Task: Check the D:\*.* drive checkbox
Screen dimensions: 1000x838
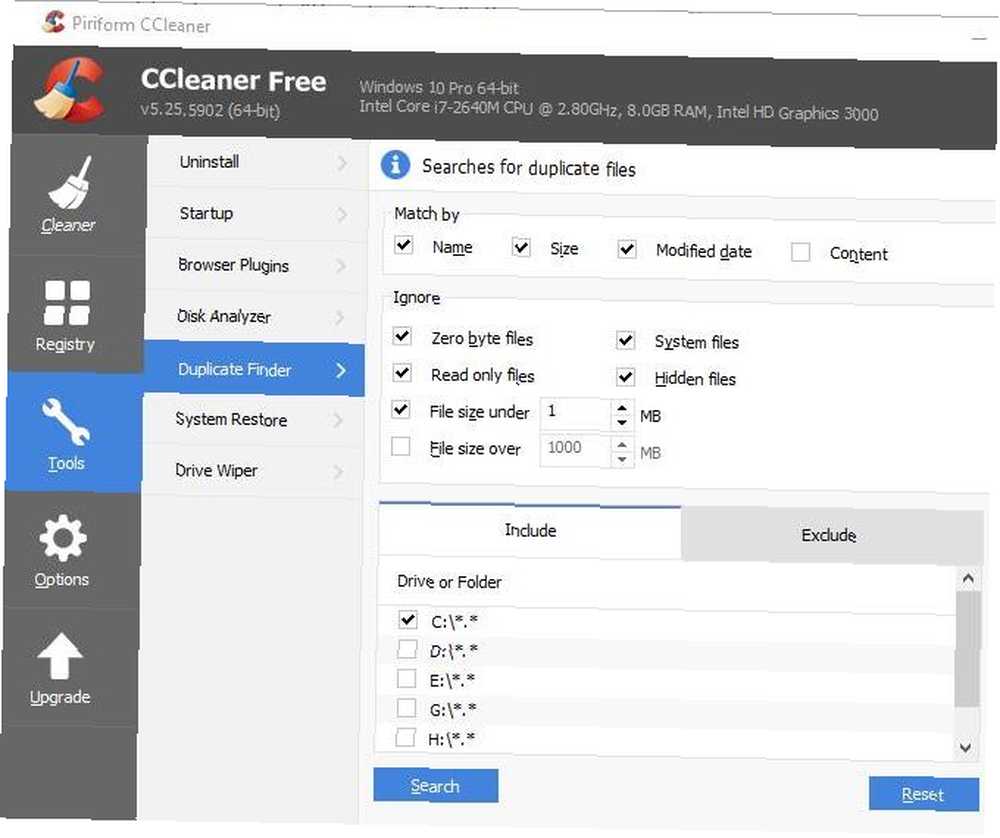Action: pos(407,649)
